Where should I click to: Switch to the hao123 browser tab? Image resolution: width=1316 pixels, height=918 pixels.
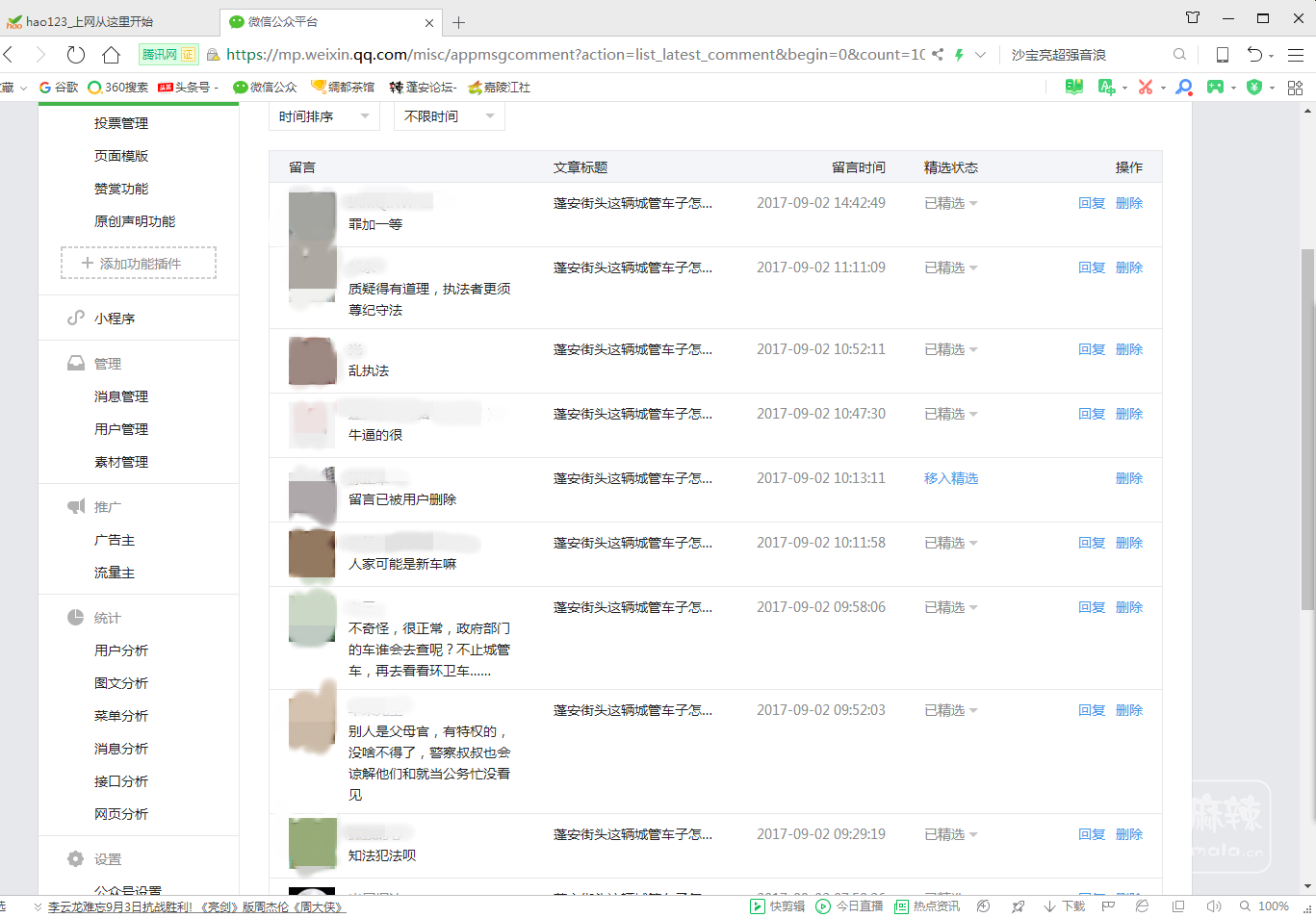(x=109, y=21)
